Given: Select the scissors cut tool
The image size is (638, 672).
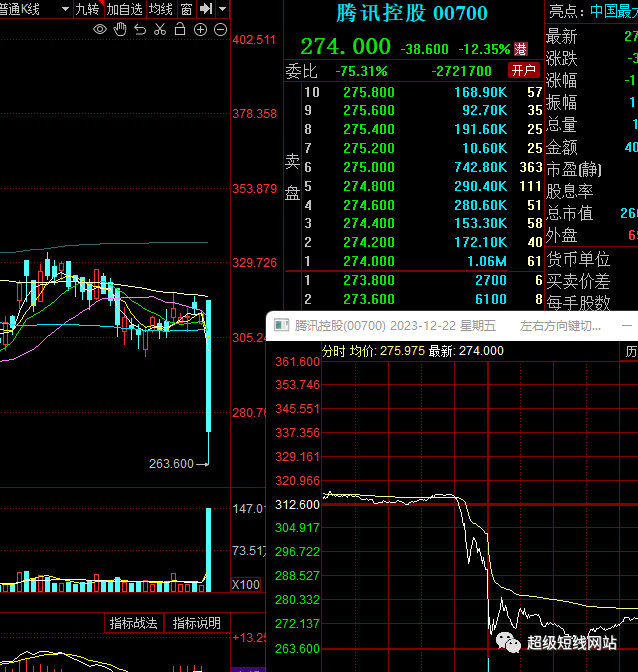Looking at the screenshot, I should click(x=160, y=30).
